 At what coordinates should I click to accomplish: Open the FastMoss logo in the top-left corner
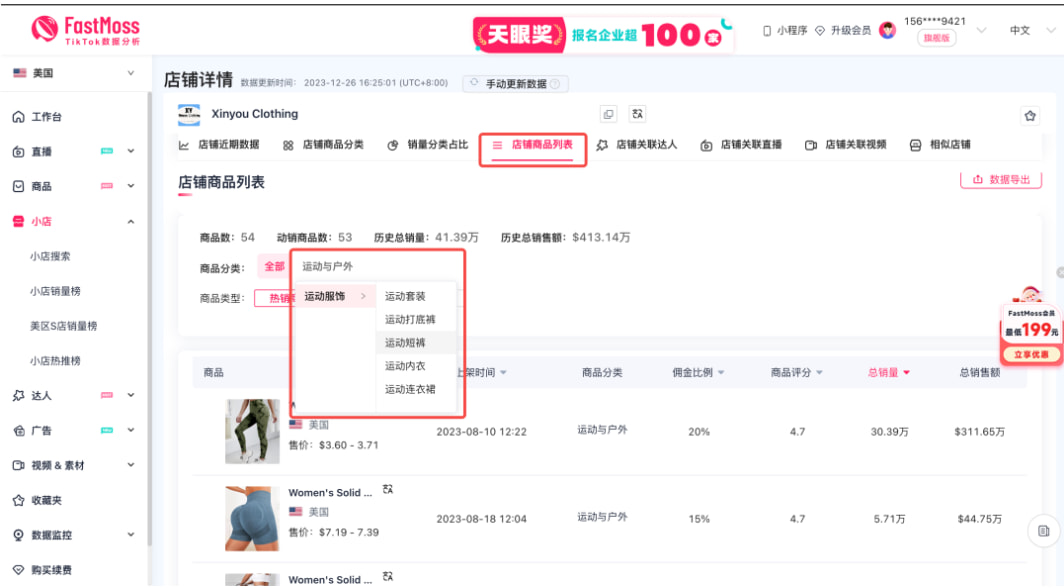(85, 28)
